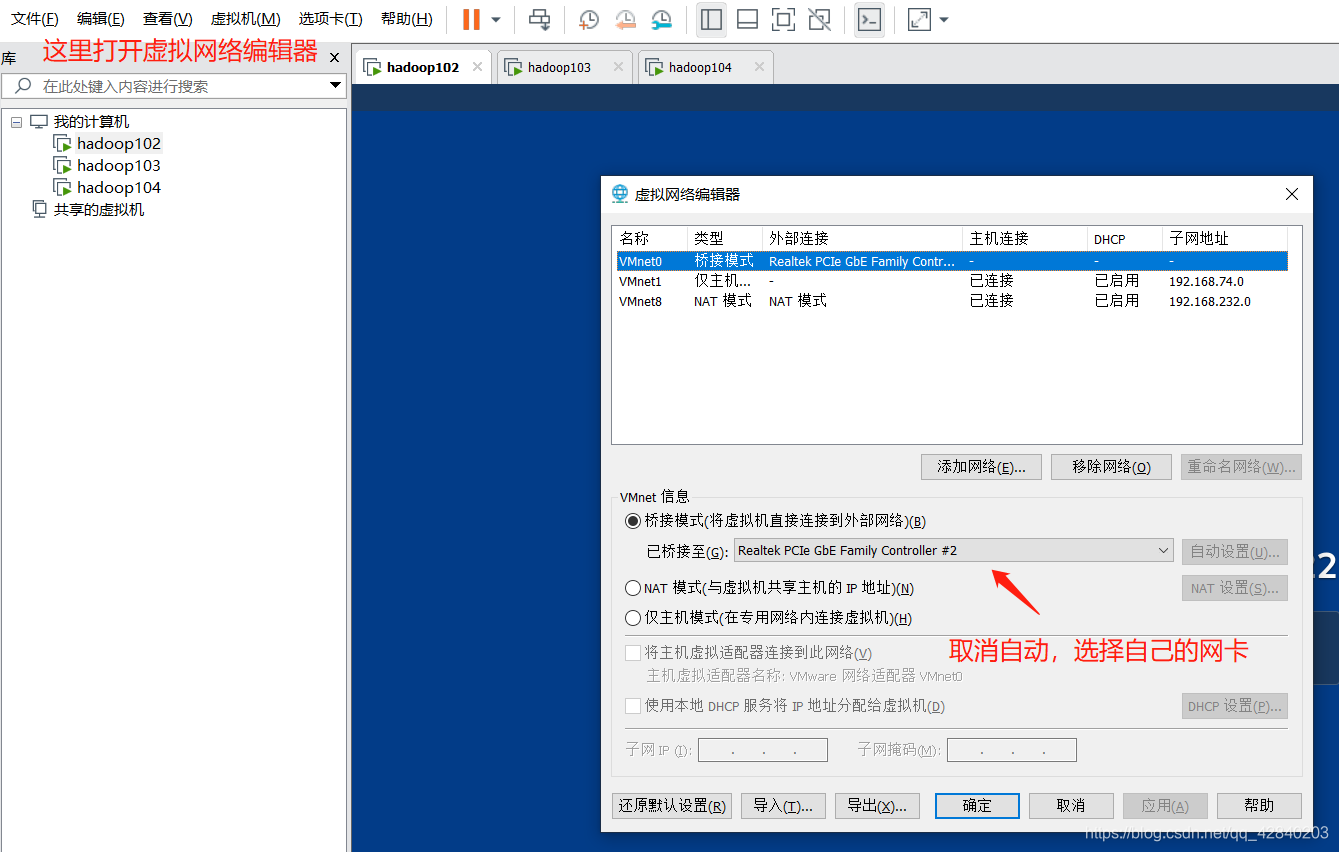
Task: Select hadoop102 in the library tree
Action: tap(119, 144)
